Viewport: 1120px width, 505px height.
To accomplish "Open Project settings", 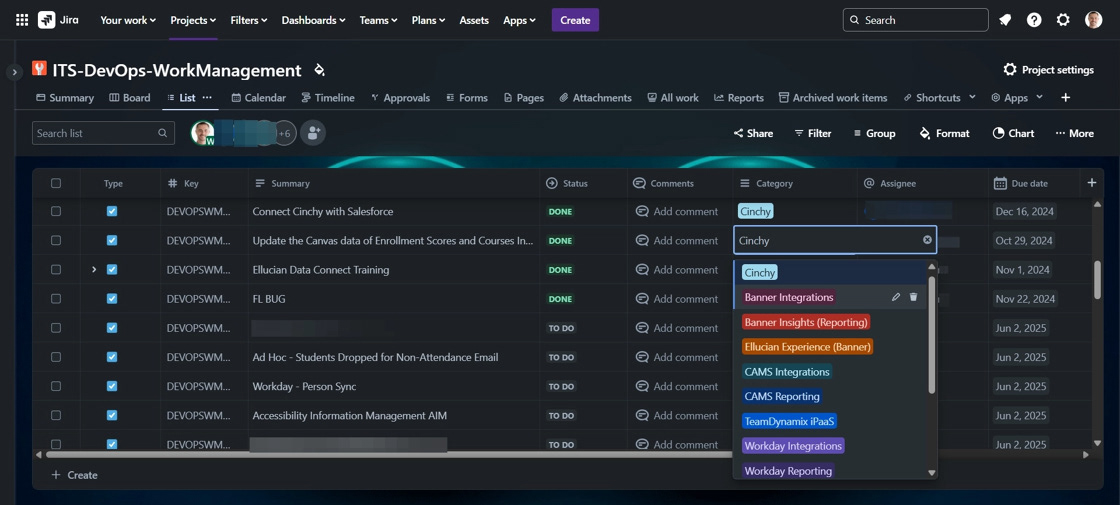I will coord(1049,70).
